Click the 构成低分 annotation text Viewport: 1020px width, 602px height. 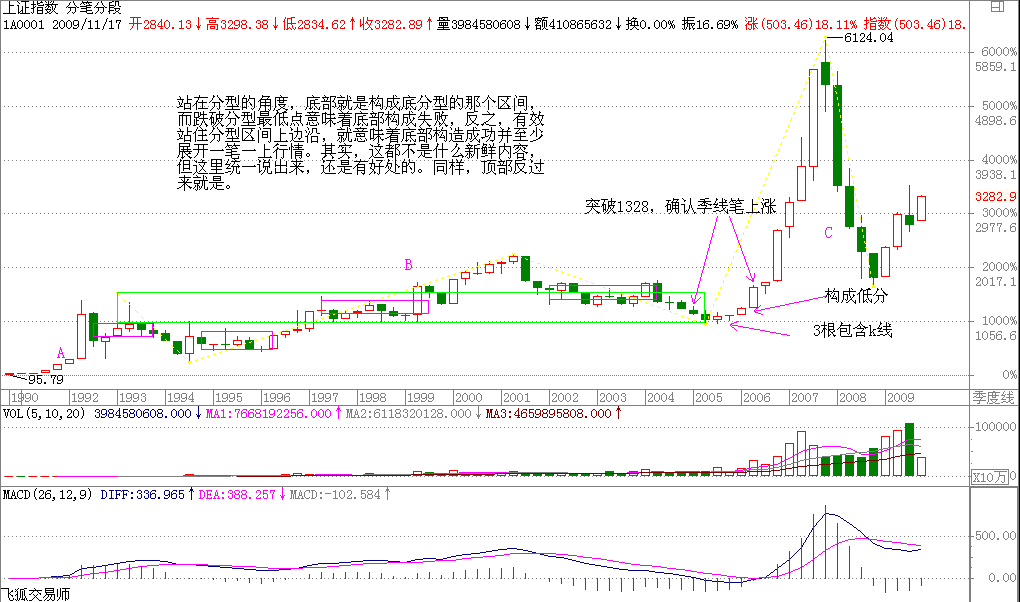[x=856, y=295]
